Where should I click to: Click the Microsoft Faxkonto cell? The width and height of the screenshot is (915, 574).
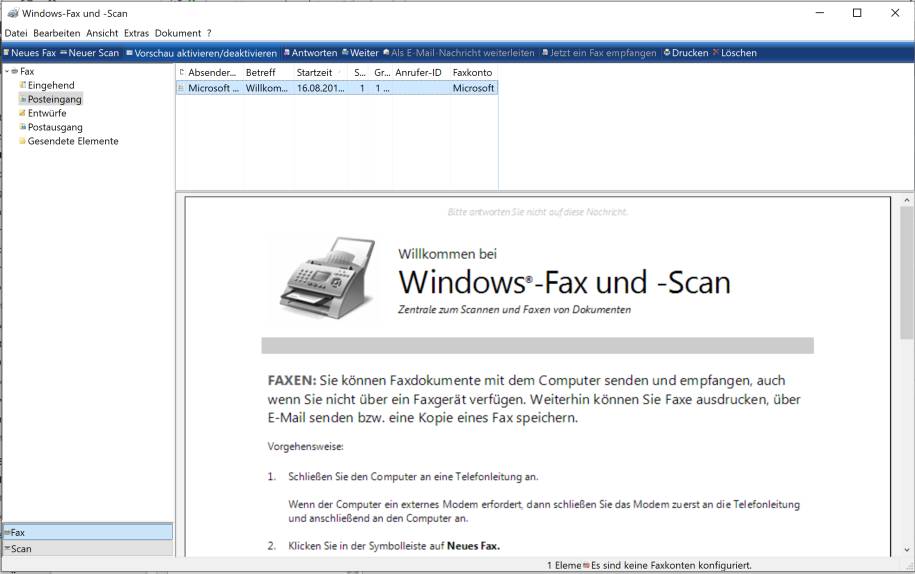click(x=473, y=88)
